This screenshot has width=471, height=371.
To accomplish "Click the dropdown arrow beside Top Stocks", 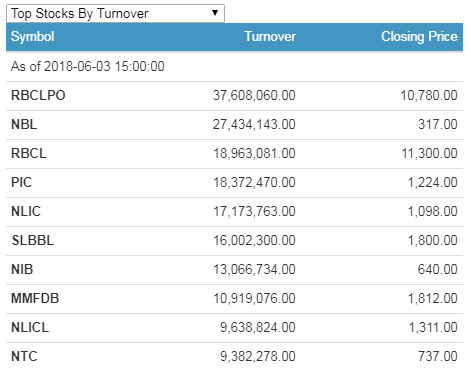I will click(x=215, y=13).
